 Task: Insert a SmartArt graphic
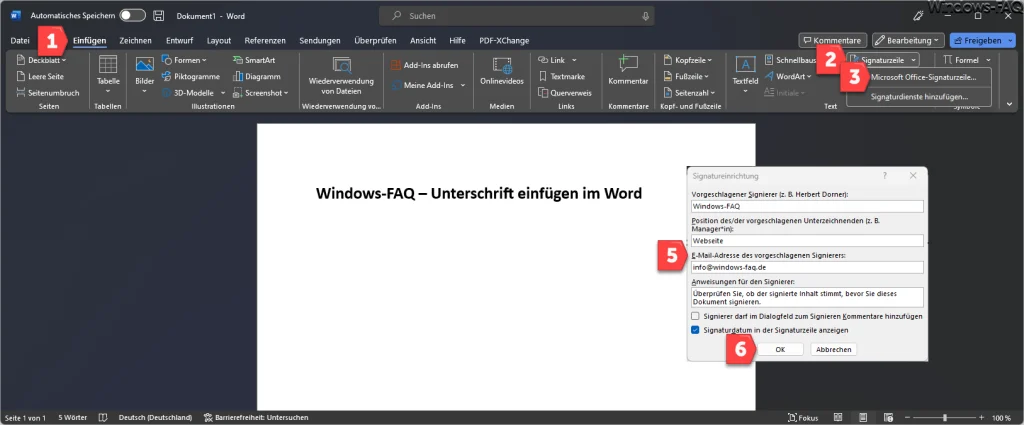tap(254, 60)
